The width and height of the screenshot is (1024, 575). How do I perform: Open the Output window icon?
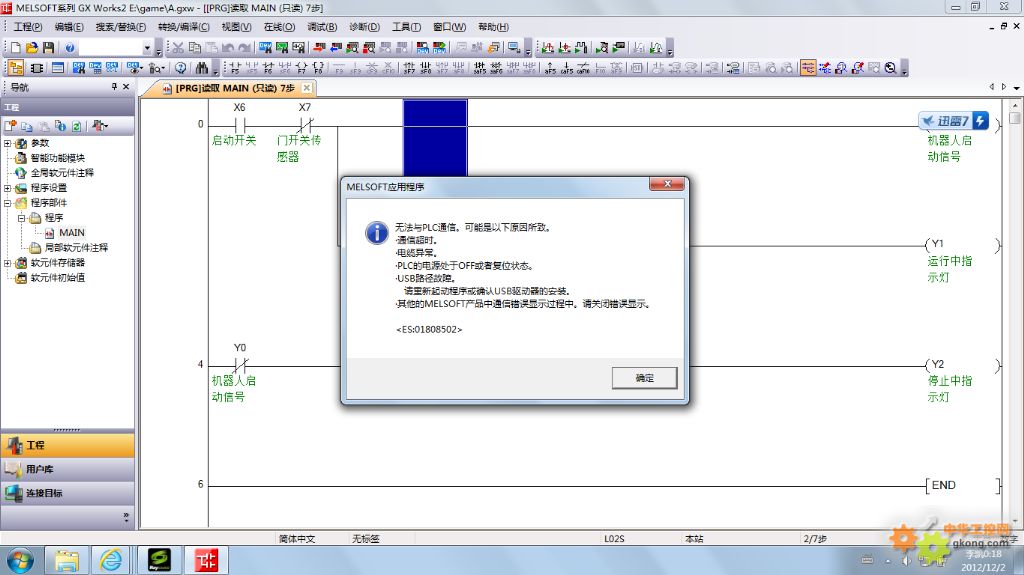point(58,68)
